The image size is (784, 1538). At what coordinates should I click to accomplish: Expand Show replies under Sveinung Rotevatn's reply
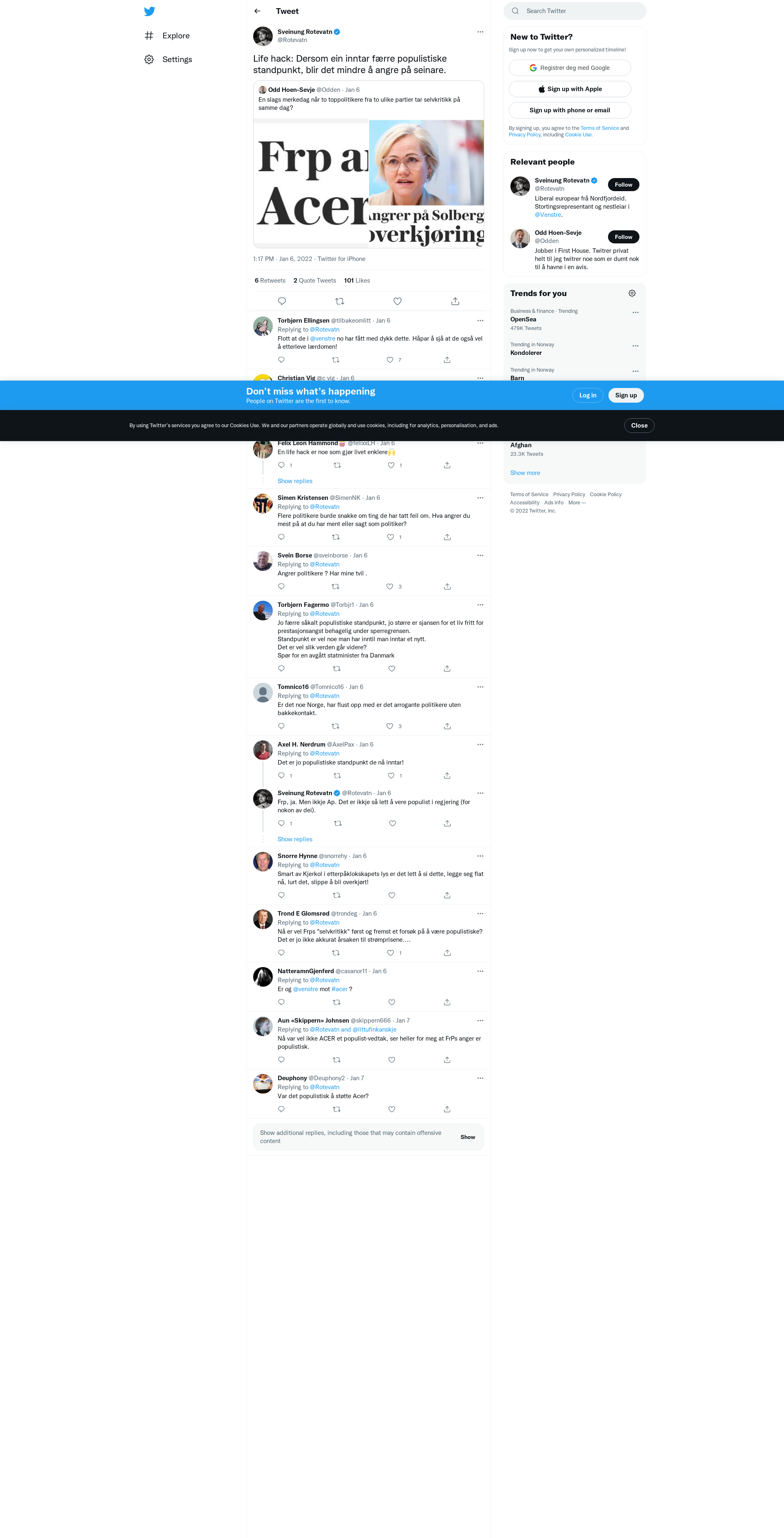pyautogui.click(x=295, y=840)
